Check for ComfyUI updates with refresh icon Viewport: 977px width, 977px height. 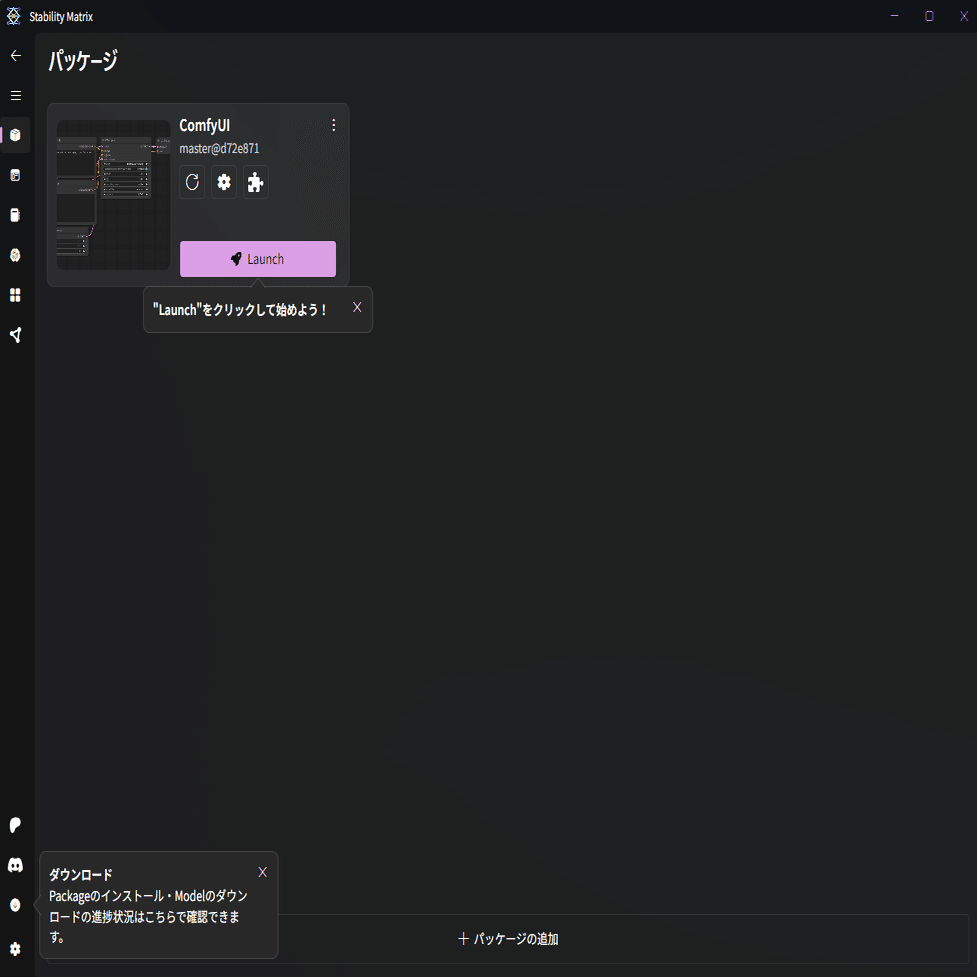tap(192, 182)
